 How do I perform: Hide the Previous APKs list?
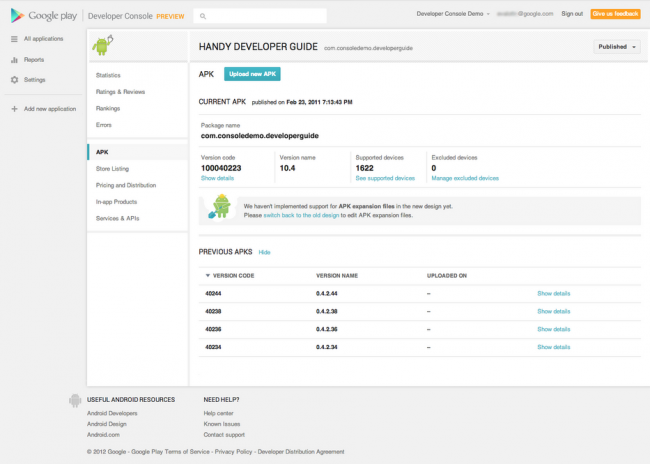pos(264,252)
